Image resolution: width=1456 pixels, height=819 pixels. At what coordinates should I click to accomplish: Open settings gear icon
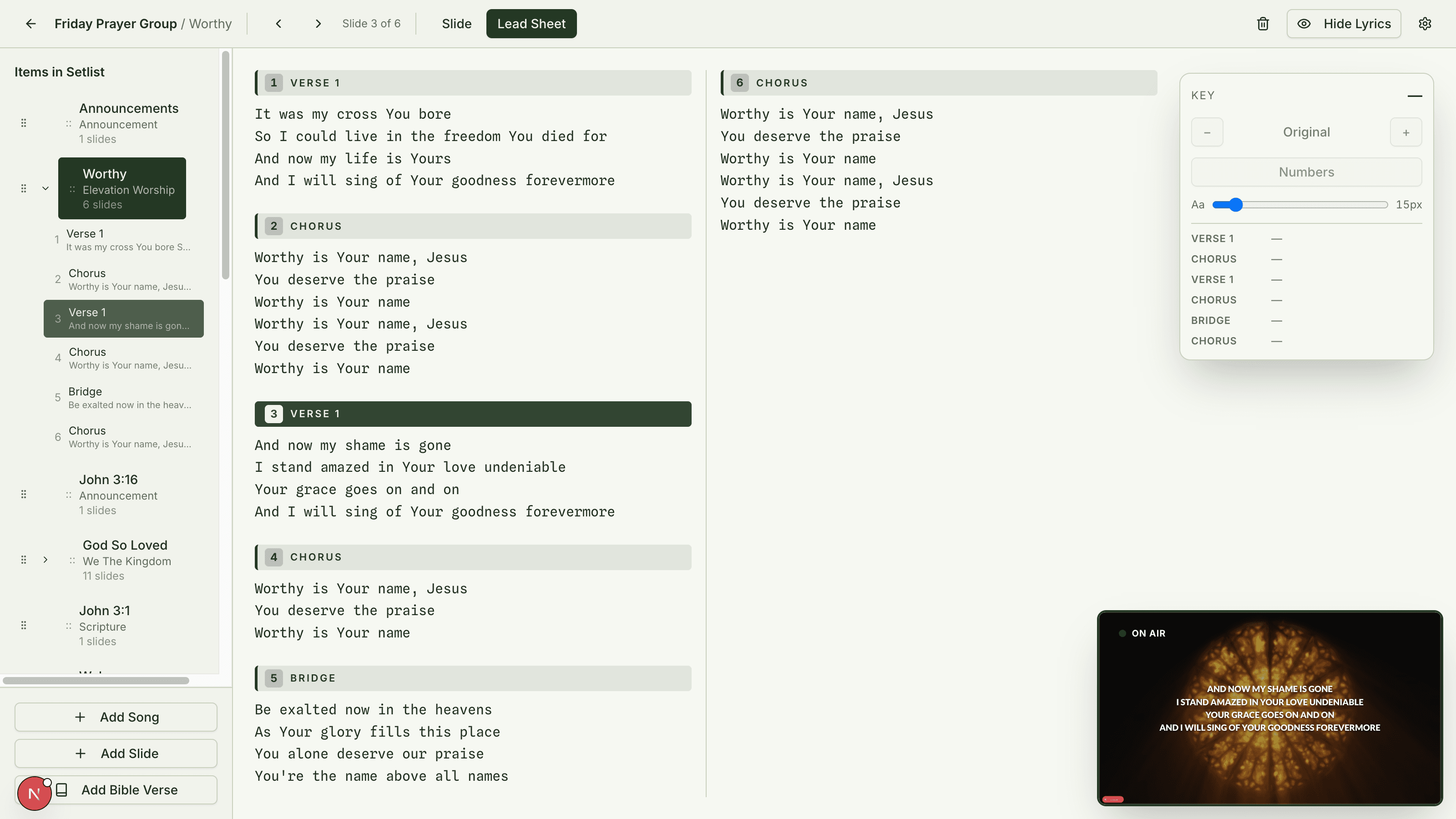point(1425,24)
